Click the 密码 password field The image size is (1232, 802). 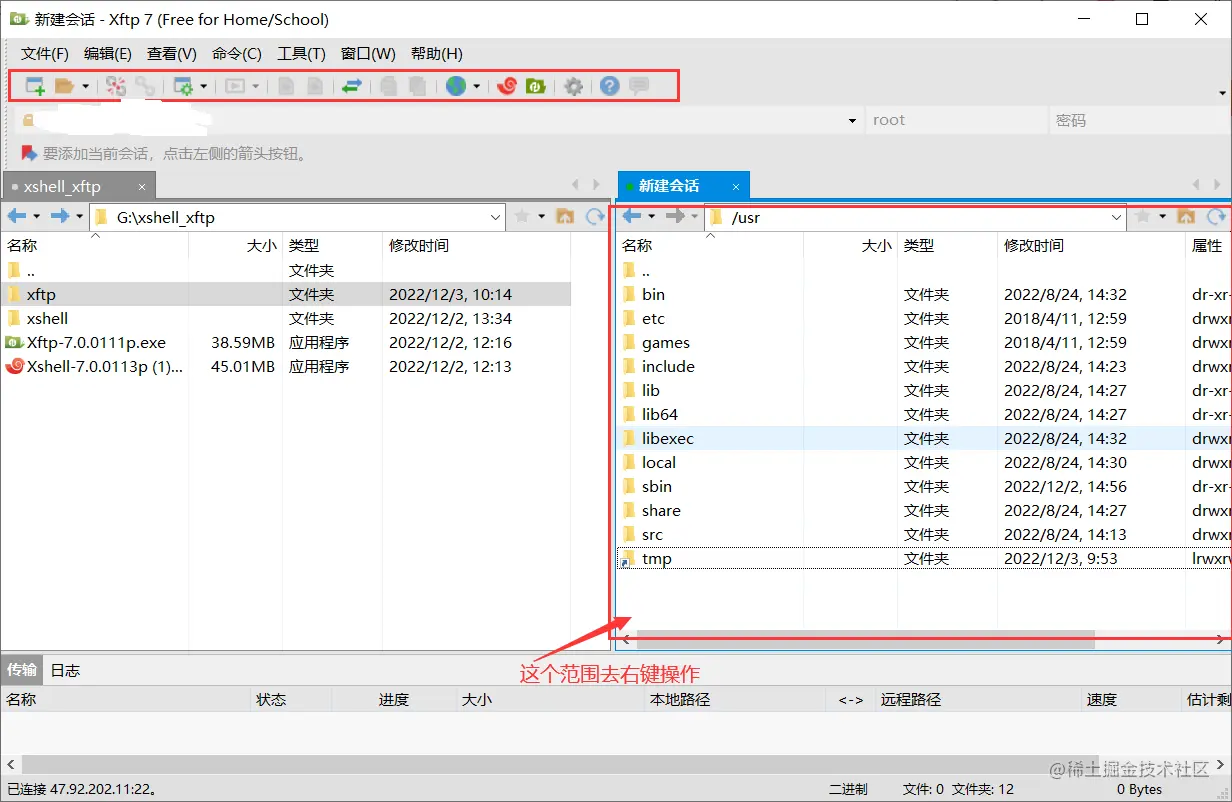click(x=1138, y=120)
